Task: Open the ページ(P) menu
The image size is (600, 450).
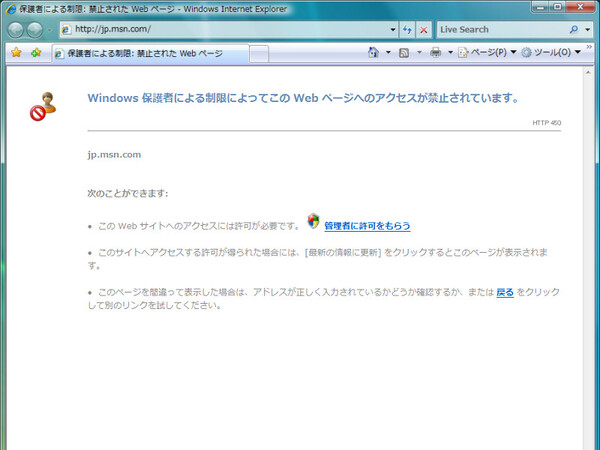Action: (x=487, y=52)
